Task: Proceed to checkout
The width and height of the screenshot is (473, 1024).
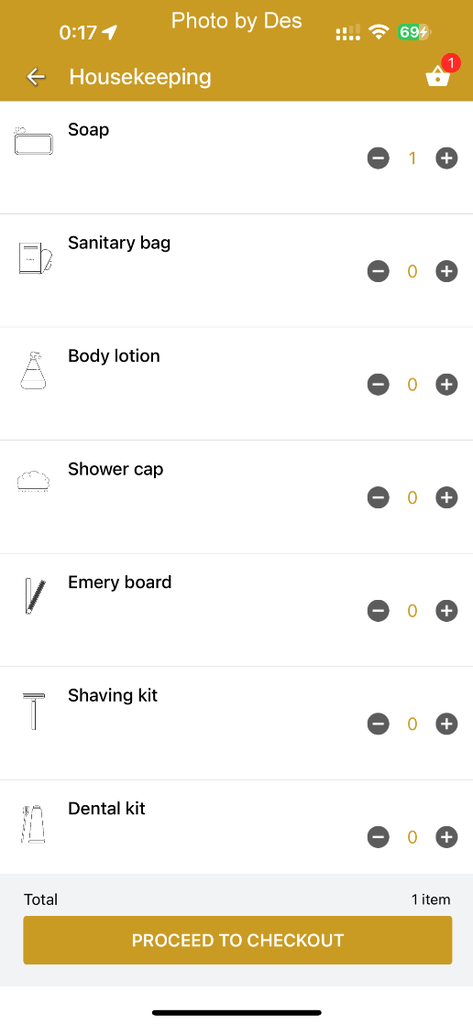Action: [x=238, y=940]
